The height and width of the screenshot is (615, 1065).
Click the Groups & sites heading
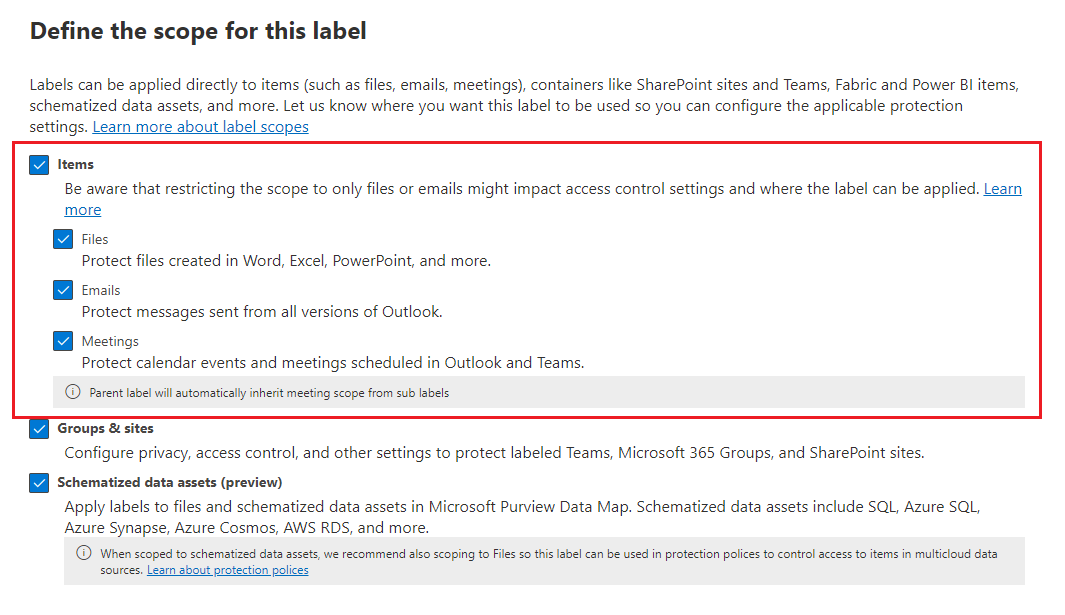click(108, 428)
